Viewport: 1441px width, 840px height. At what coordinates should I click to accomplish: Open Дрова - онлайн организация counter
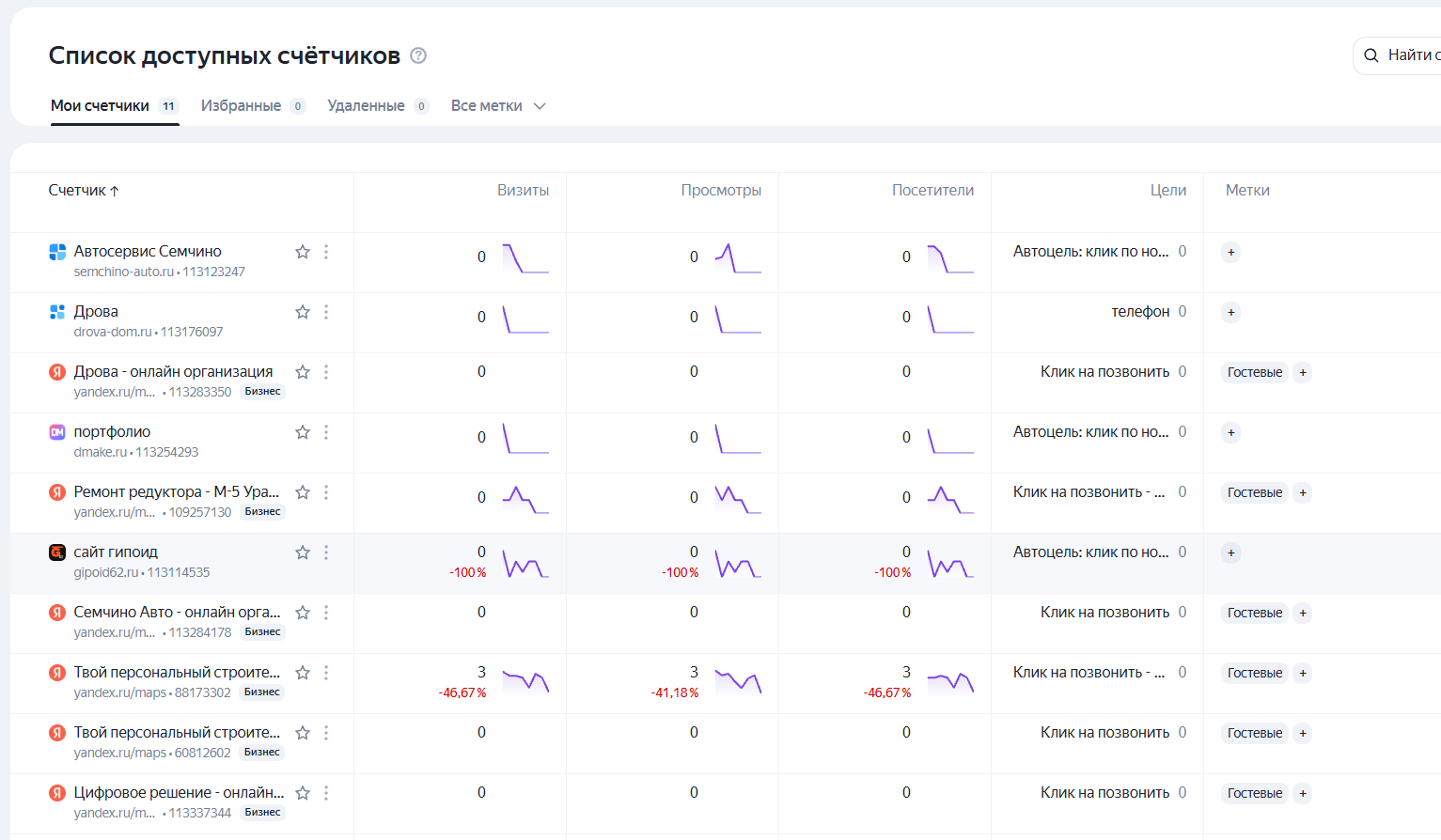(x=173, y=372)
